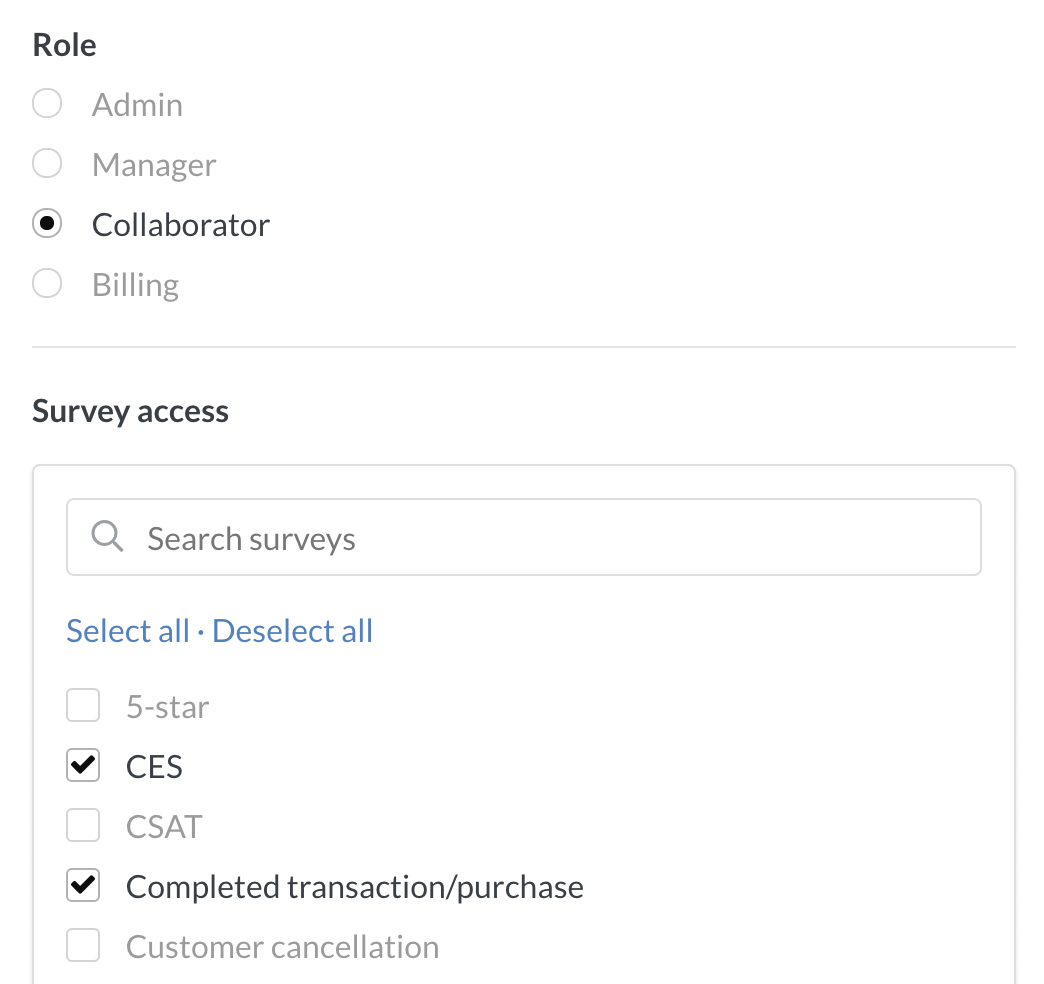Screen dimensions: 1044x984
Task: Tick the CSAT survey checkbox
Action: tap(83, 827)
